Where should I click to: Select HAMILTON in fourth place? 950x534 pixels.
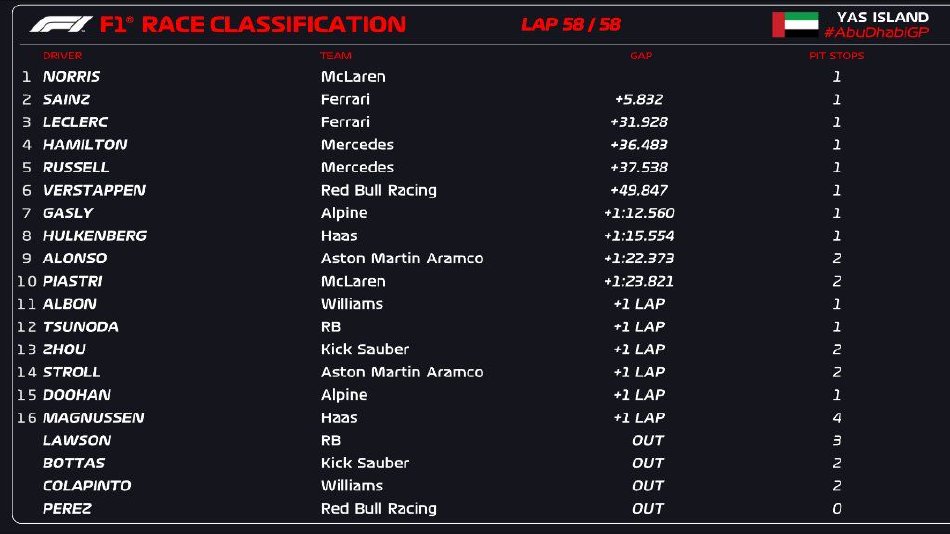[85, 145]
